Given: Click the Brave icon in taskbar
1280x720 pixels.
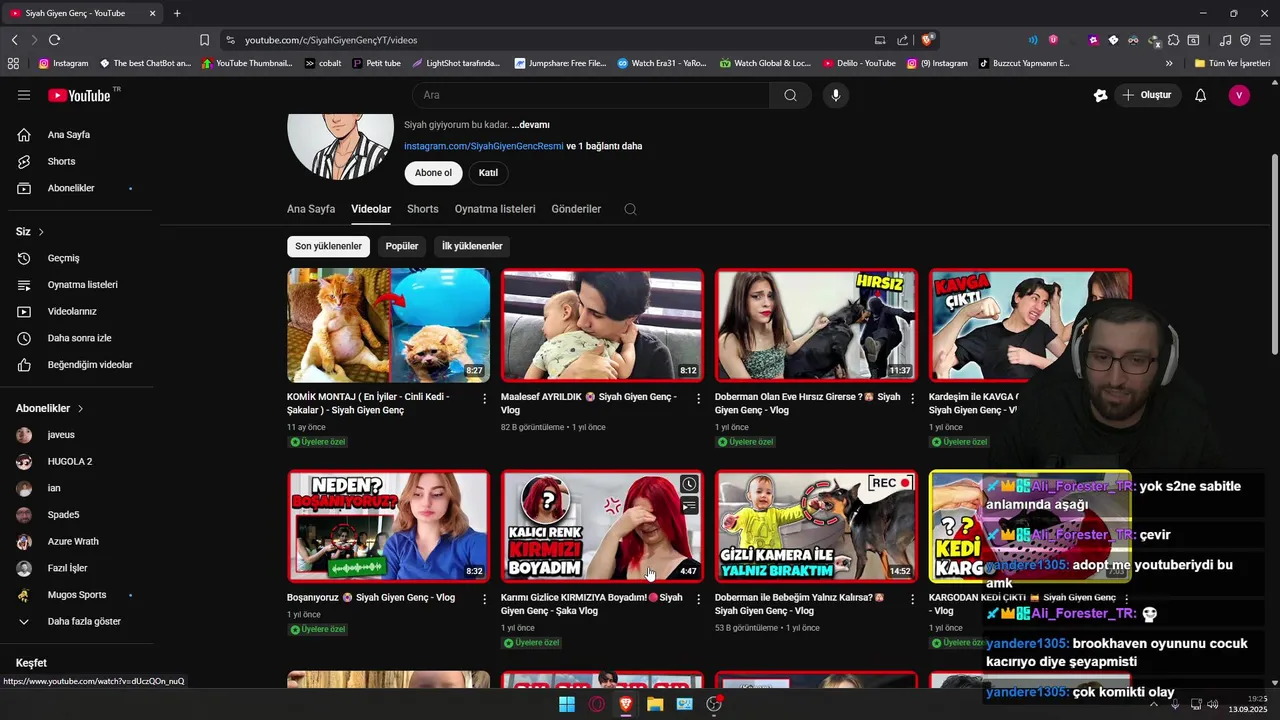Looking at the screenshot, I should coord(625,704).
